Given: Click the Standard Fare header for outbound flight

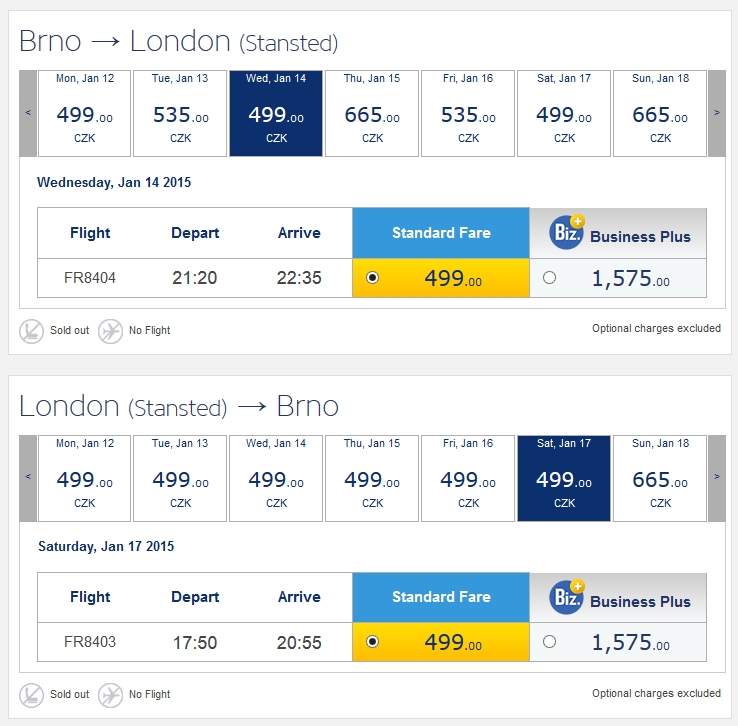Looking at the screenshot, I should coord(441,233).
